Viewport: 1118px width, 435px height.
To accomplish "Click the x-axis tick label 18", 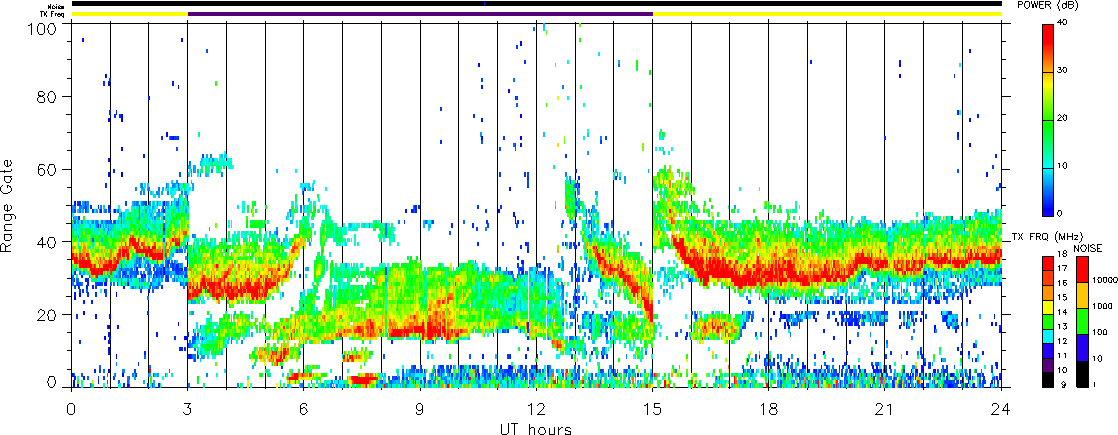I will coord(769,409).
